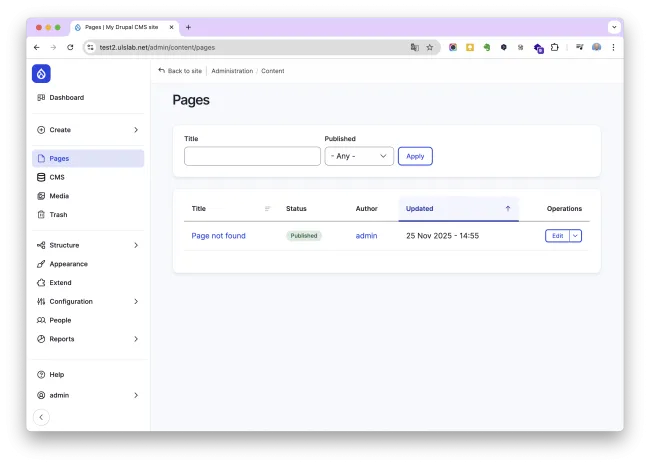Image resolution: width=650 pixels, height=466 pixels.
Task: Reload the page with the refresh icon
Action: [70, 47]
